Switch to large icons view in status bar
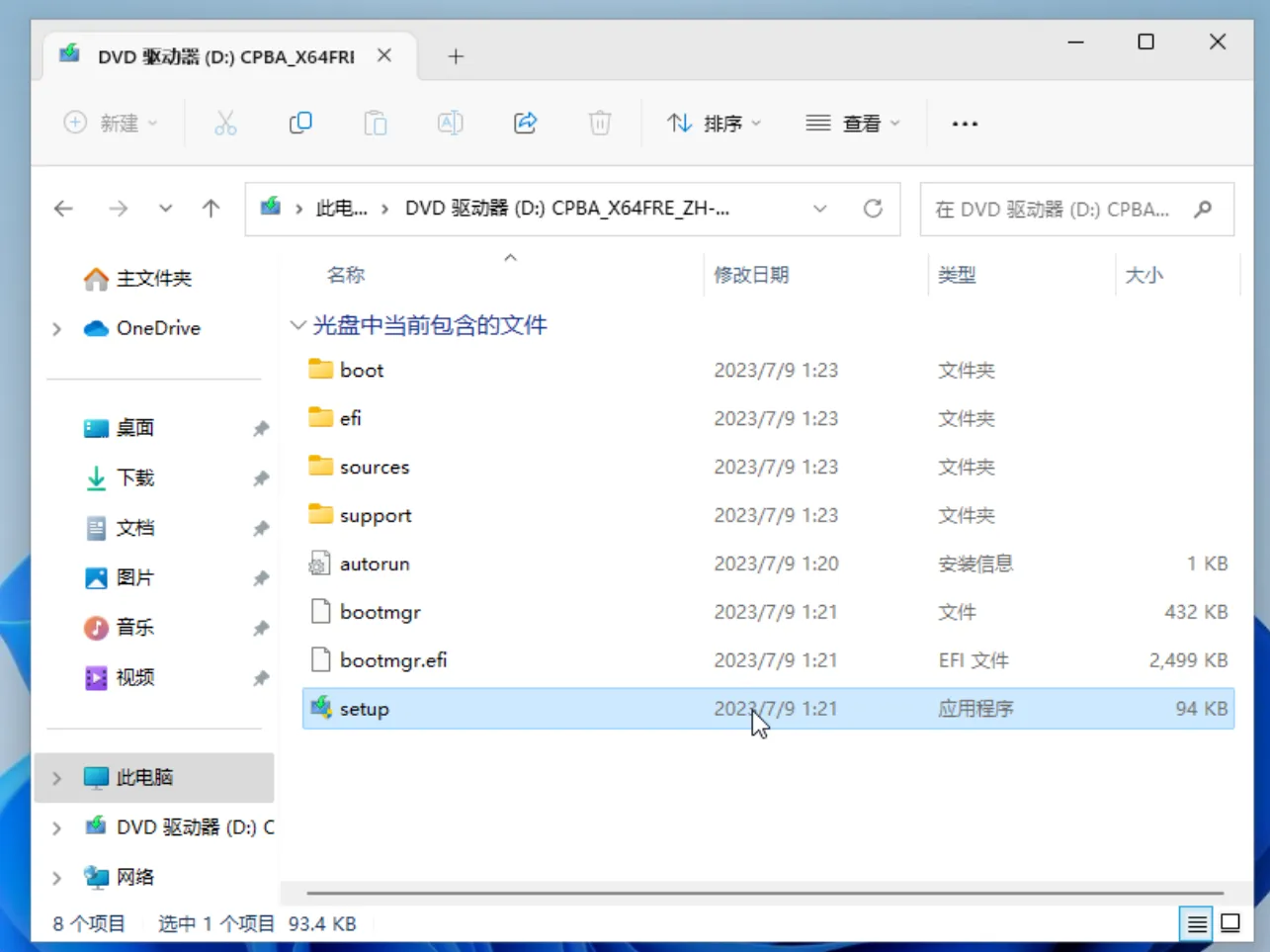The image size is (1270, 952). point(1230,923)
